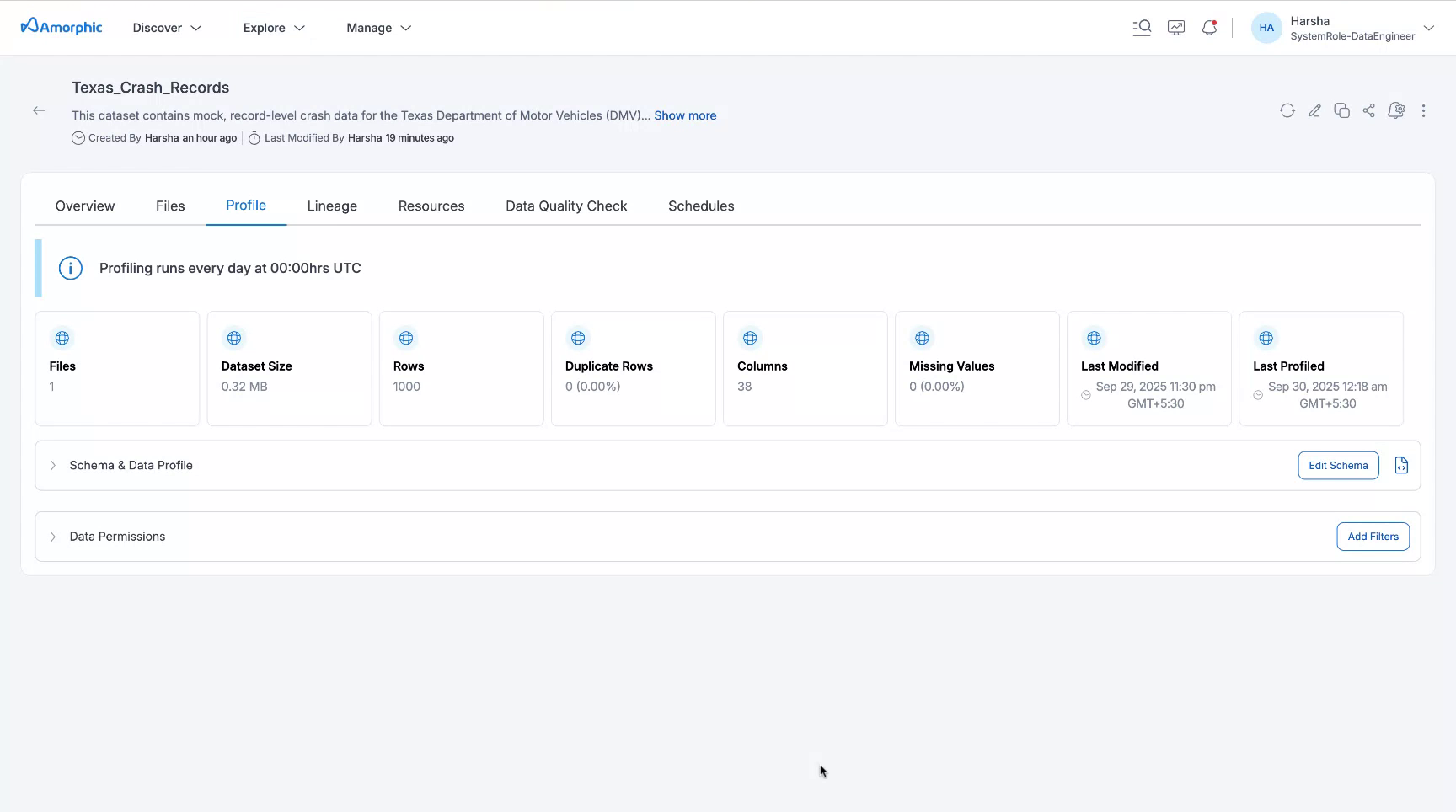Screen dimensions: 1456x812
Task: Open the Manage dropdown menu
Action: 378,28
